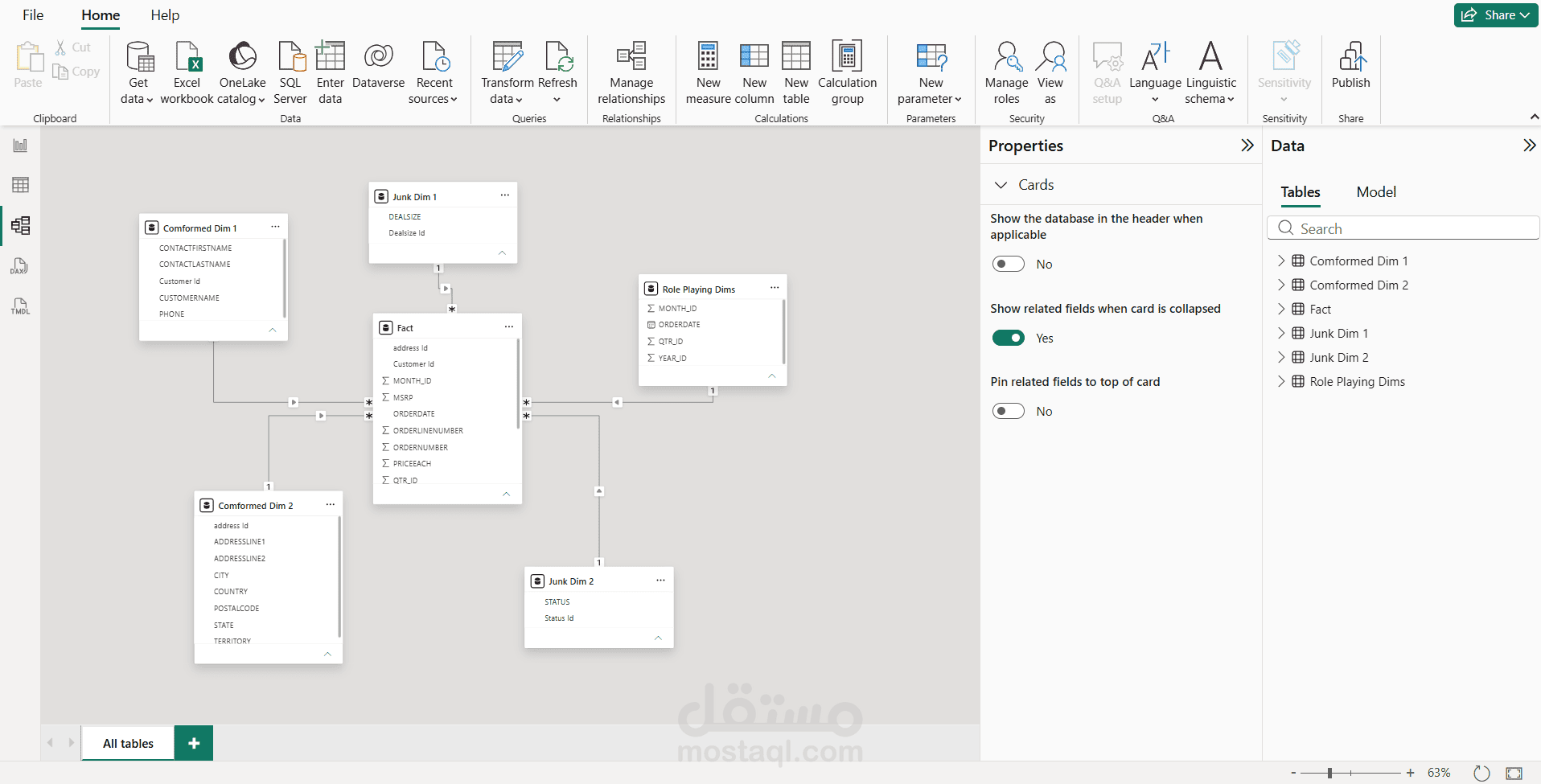Viewport: 1541px width, 784px height.
Task: Create a New measure
Action: click(708, 73)
